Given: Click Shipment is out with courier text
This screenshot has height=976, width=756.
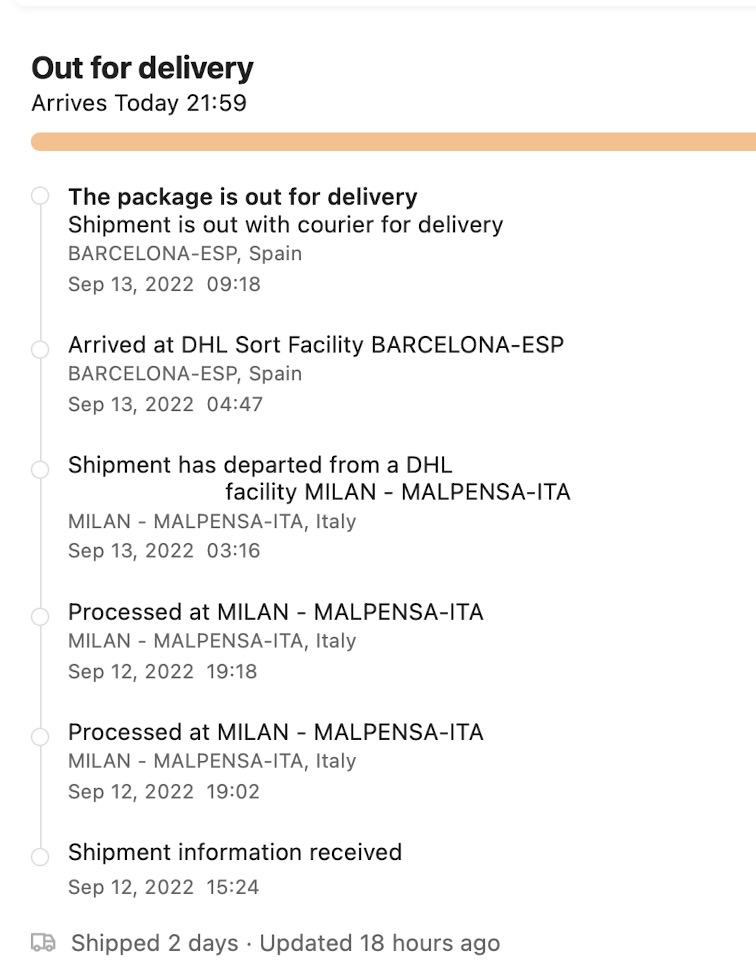Looking at the screenshot, I should (286, 225).
